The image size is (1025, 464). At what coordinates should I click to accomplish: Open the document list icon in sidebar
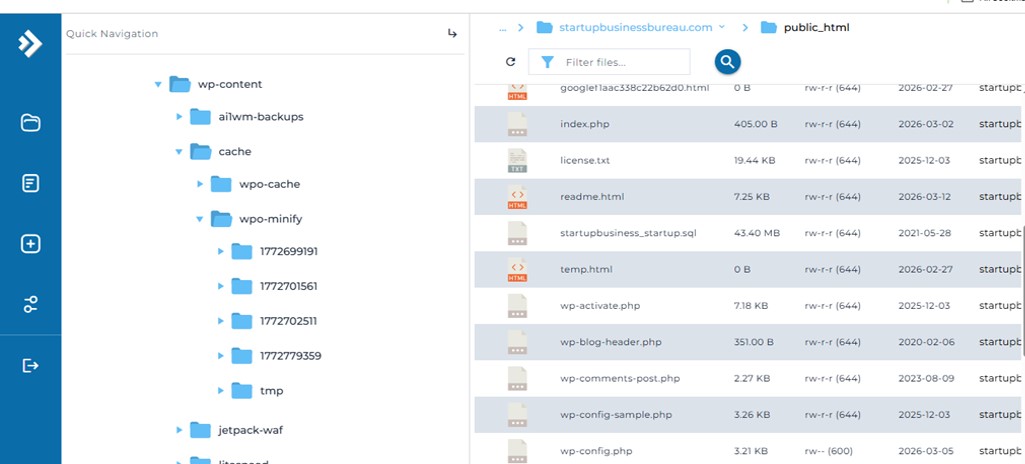[30, 183]
